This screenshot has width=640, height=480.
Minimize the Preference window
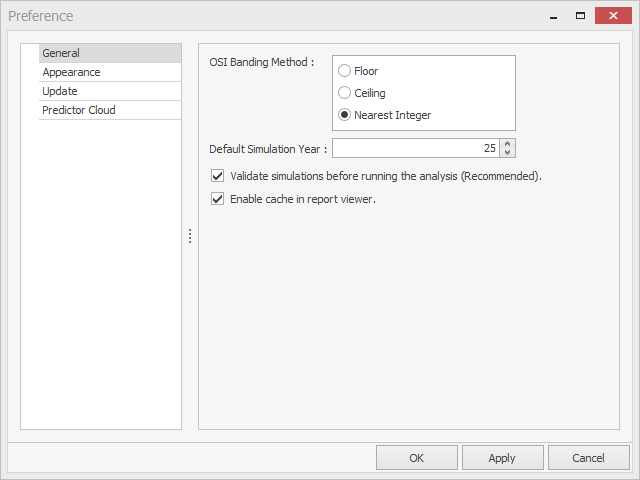(x=553, y=16)
